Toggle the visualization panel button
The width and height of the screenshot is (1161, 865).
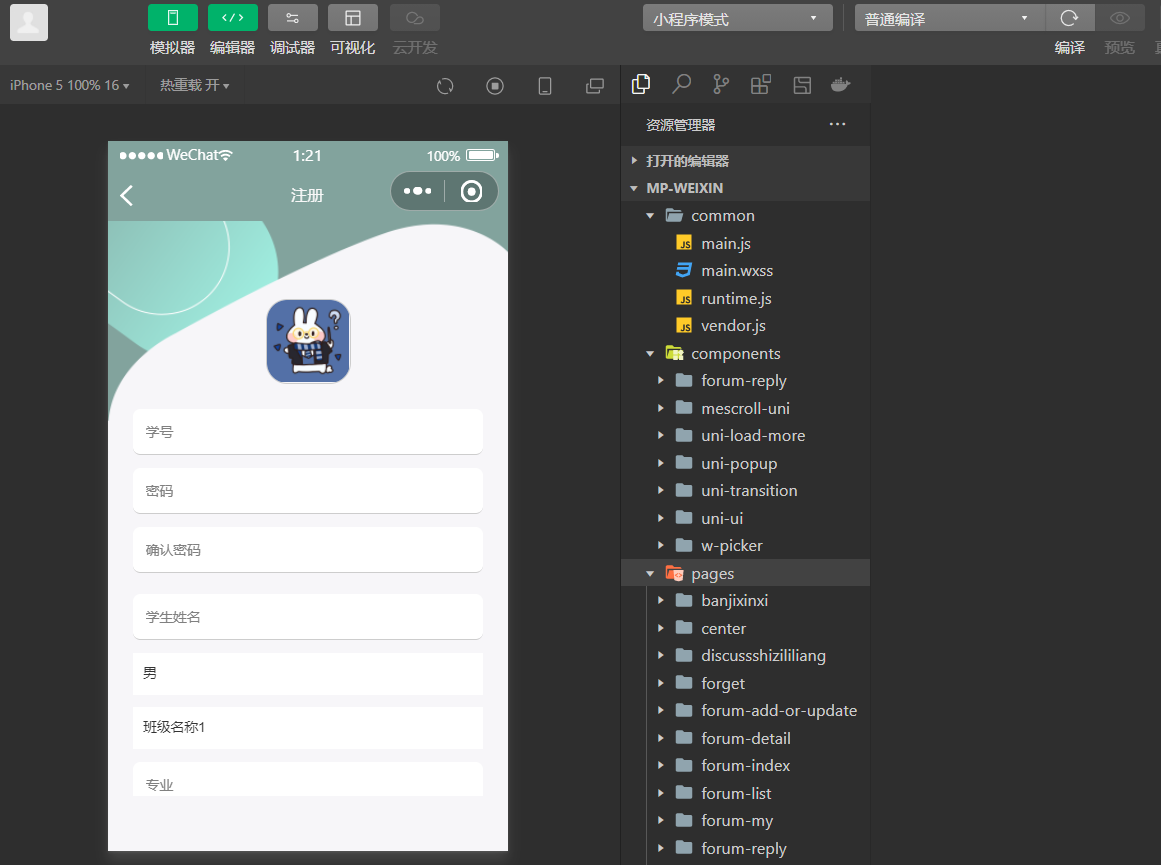pyautogui.click(x=352, y=18)
